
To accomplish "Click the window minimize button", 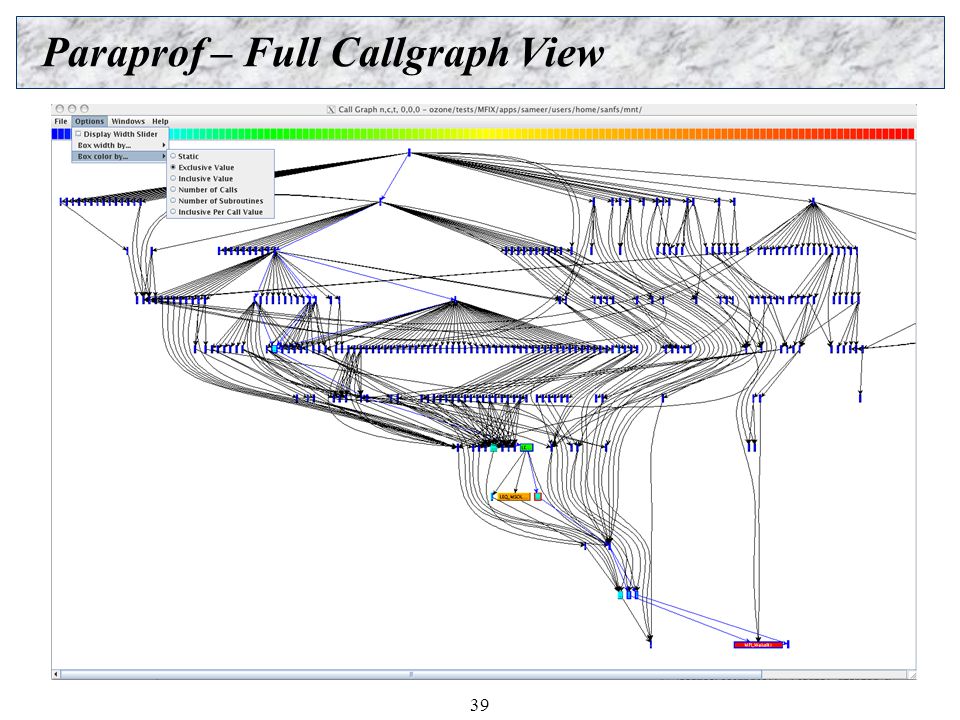I will point(72,108).
